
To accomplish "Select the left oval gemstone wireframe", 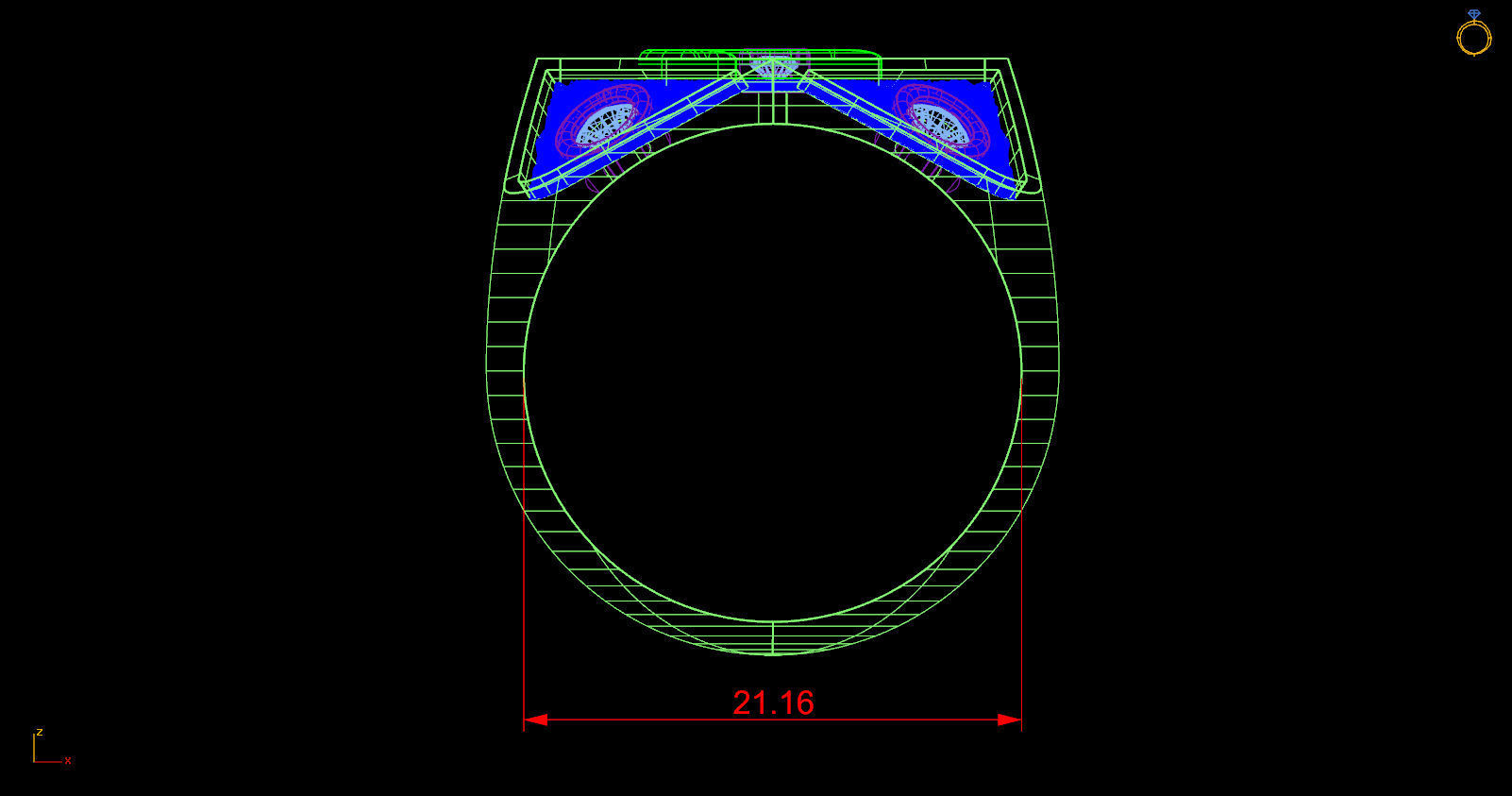I will tap(607, 123).
